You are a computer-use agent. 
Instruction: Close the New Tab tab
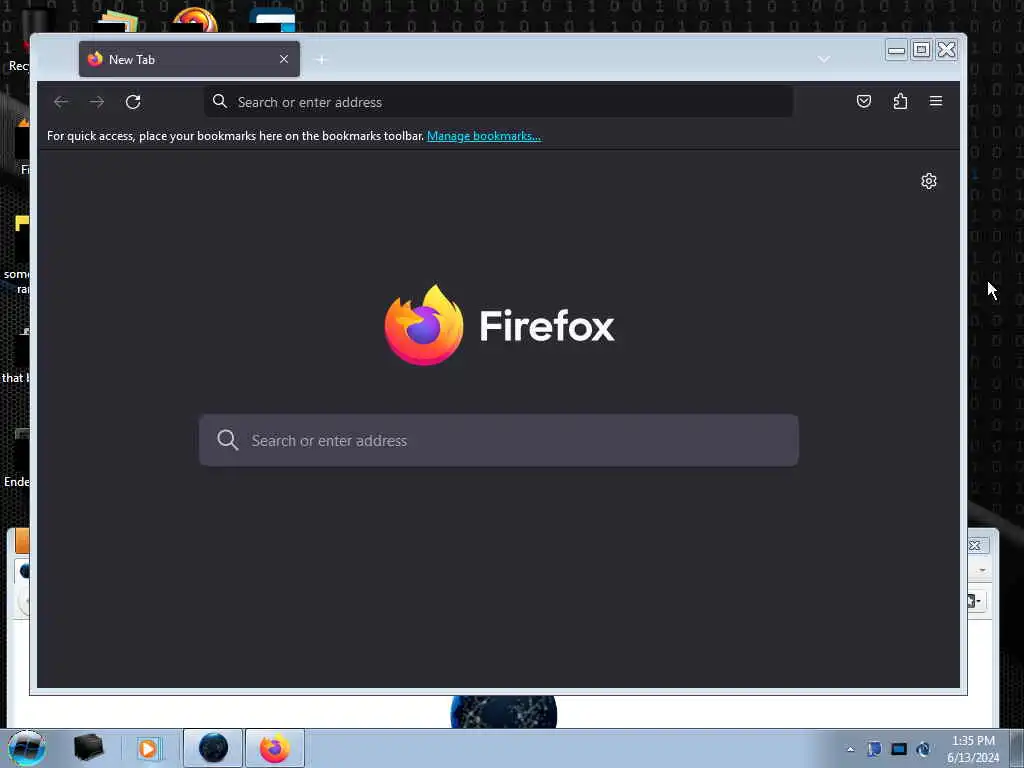point(284,59)
